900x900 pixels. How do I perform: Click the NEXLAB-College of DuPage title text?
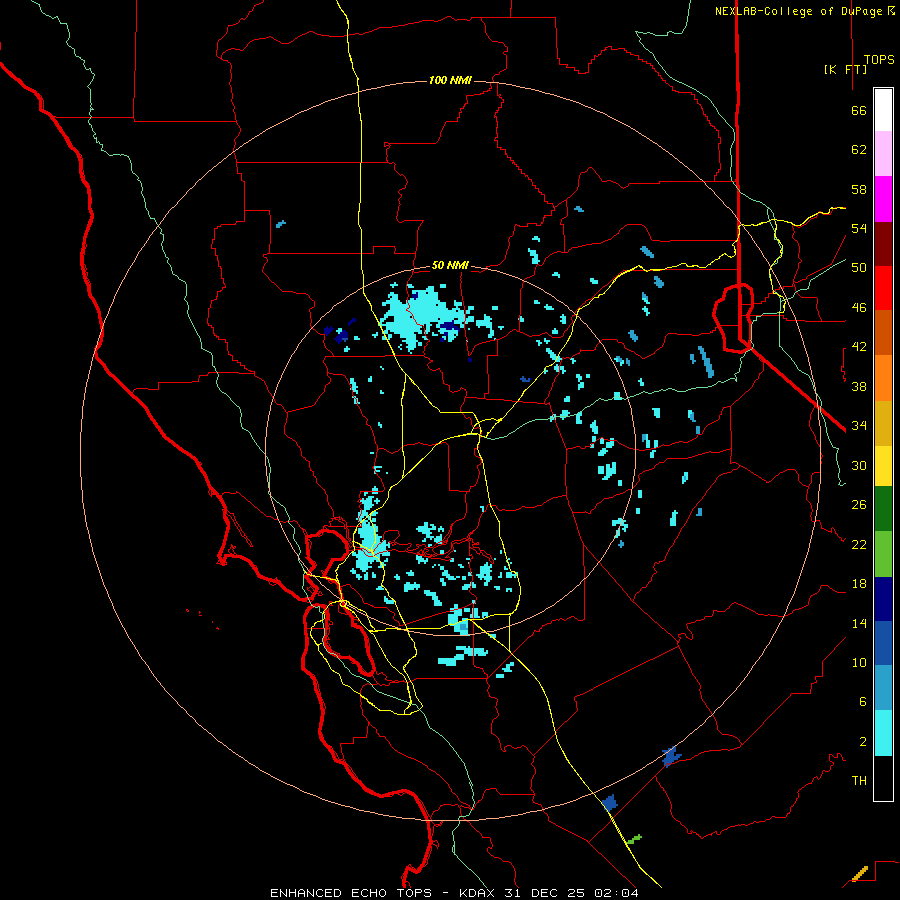point(800,11)
